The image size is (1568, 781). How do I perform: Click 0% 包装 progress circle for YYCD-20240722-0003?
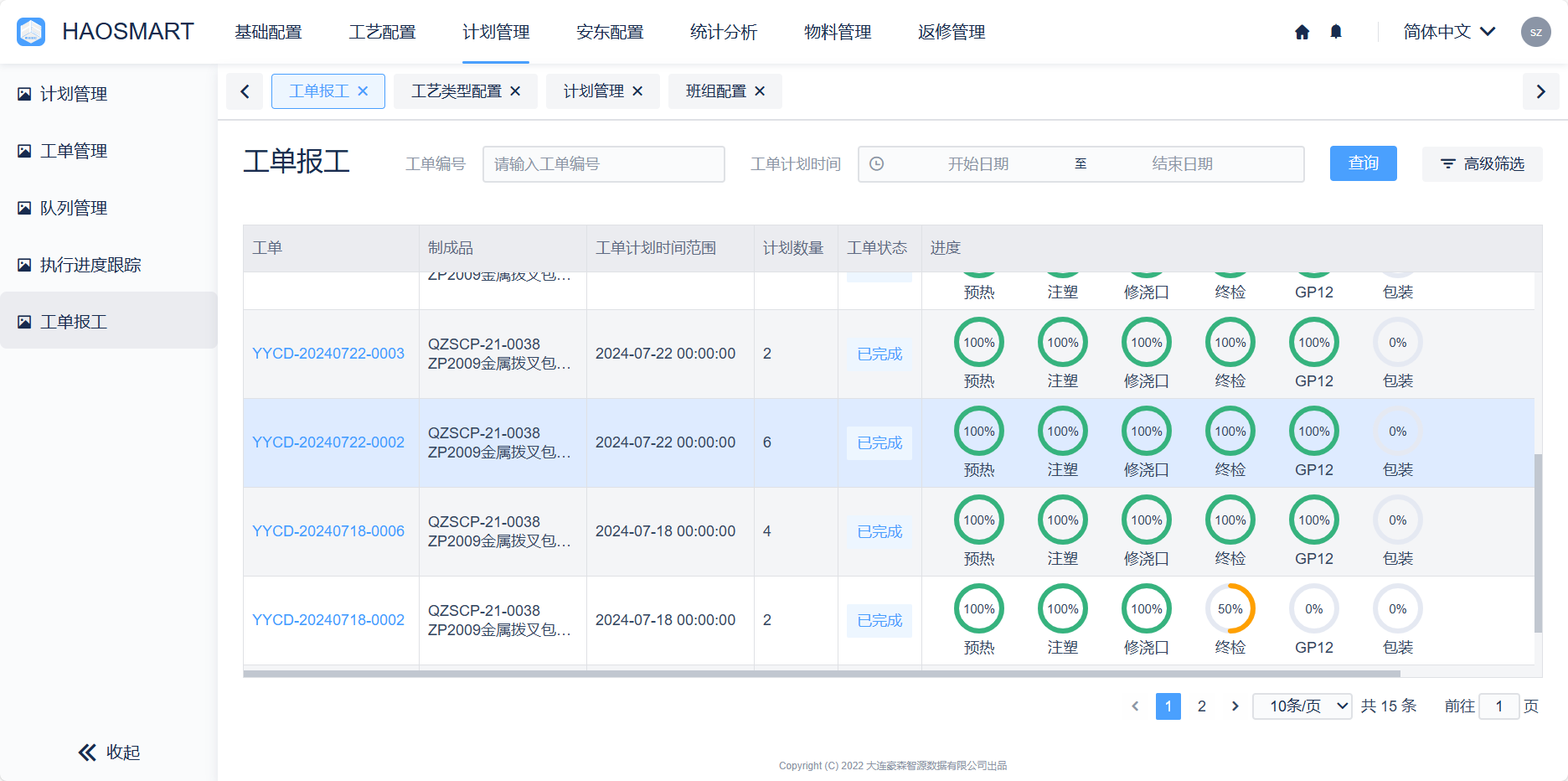1398,343
